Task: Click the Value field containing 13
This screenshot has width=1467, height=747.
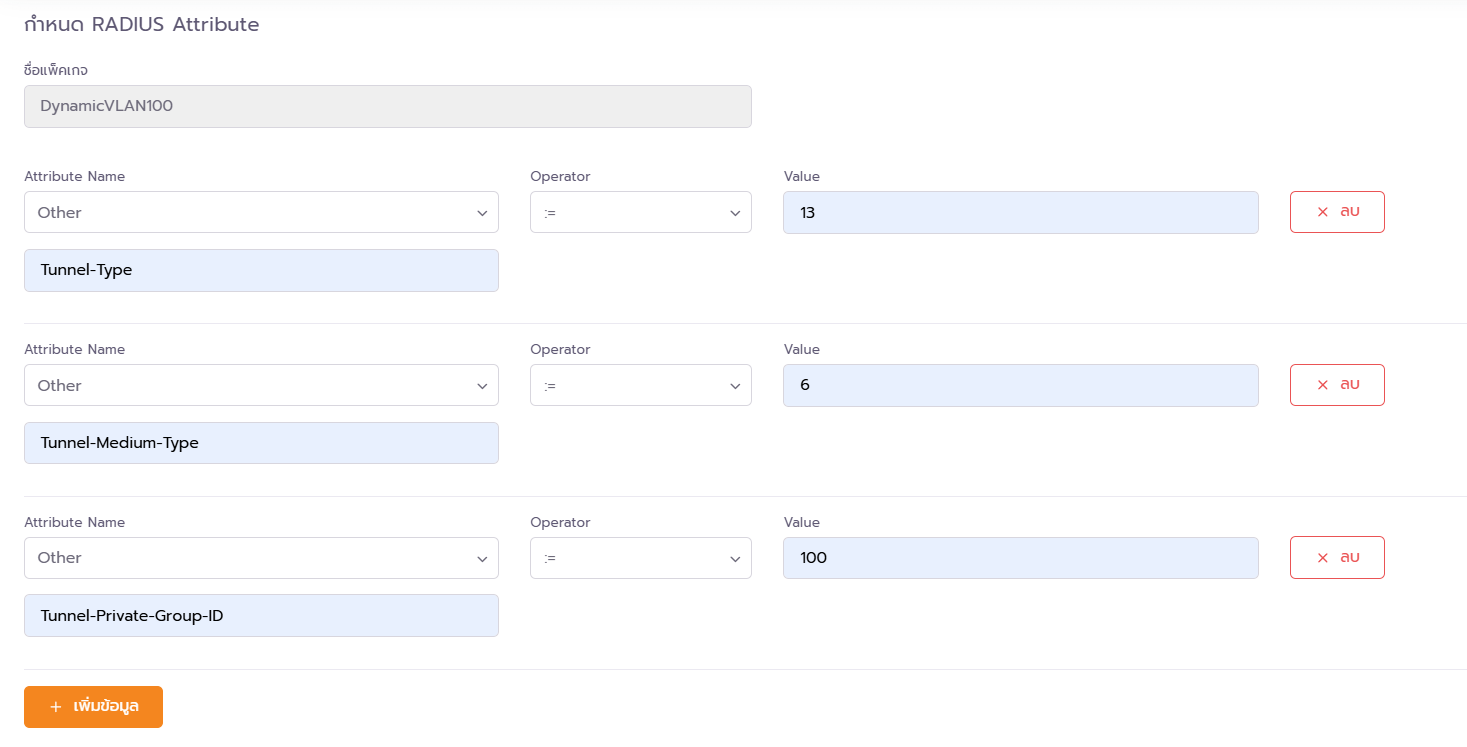Action: [x=1020, y=212]
